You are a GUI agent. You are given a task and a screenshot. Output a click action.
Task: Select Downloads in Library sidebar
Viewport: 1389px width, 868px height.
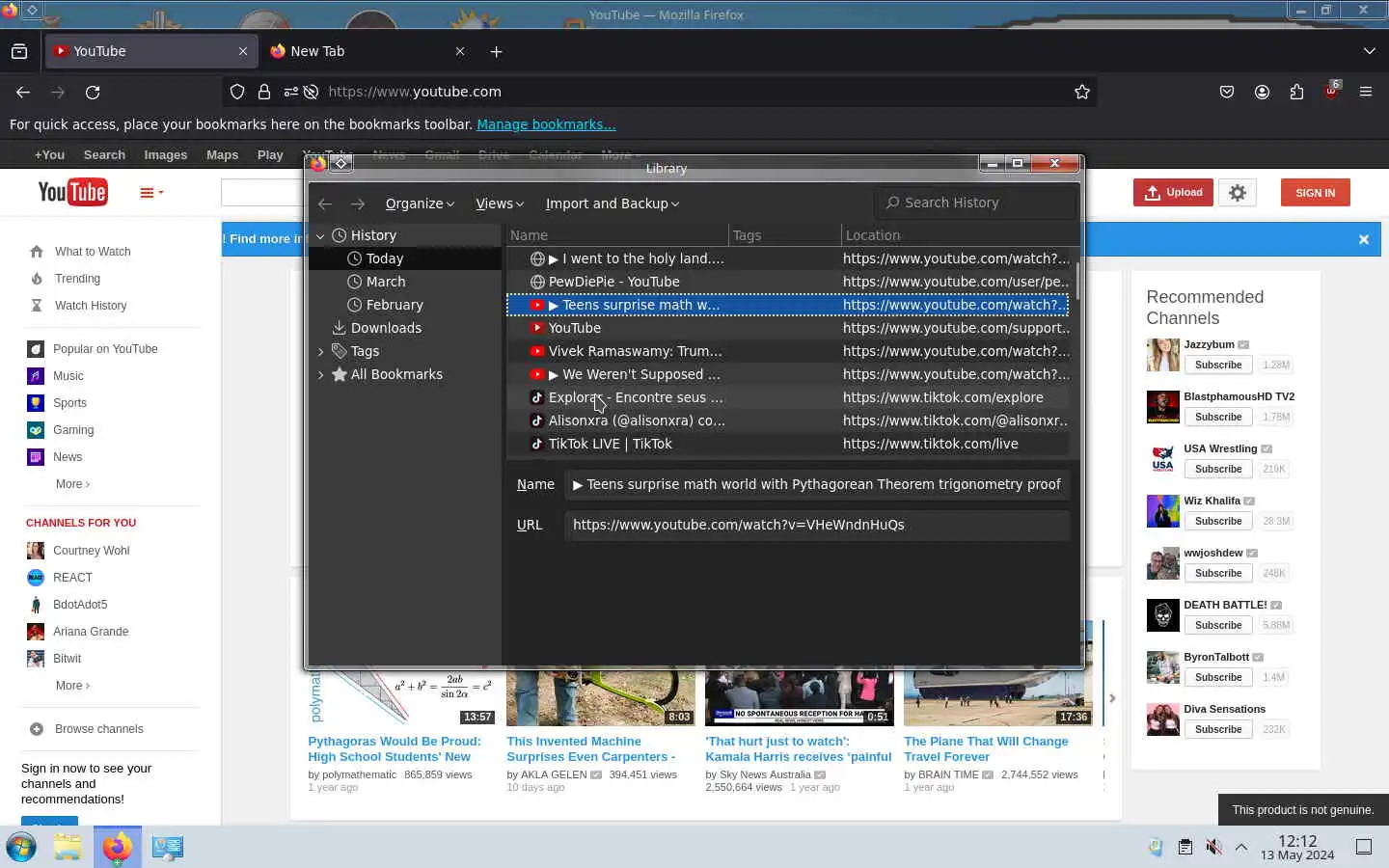point(405,328)
